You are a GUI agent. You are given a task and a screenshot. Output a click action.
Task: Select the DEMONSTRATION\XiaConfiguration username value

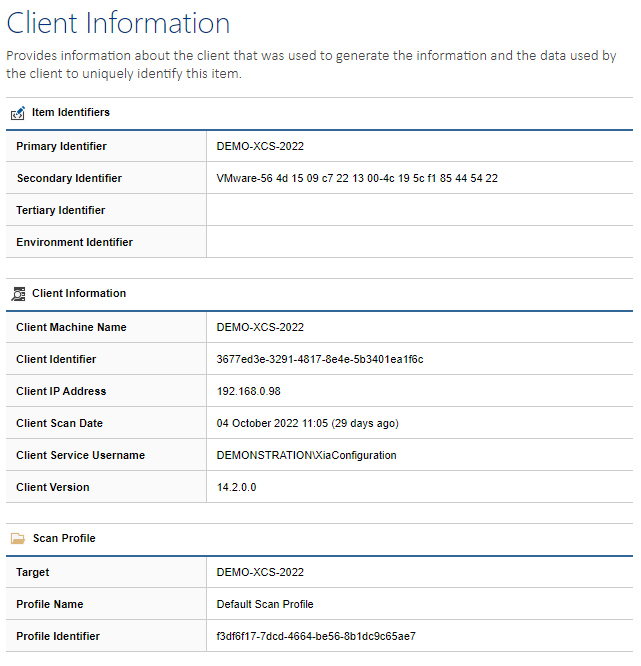307,455
